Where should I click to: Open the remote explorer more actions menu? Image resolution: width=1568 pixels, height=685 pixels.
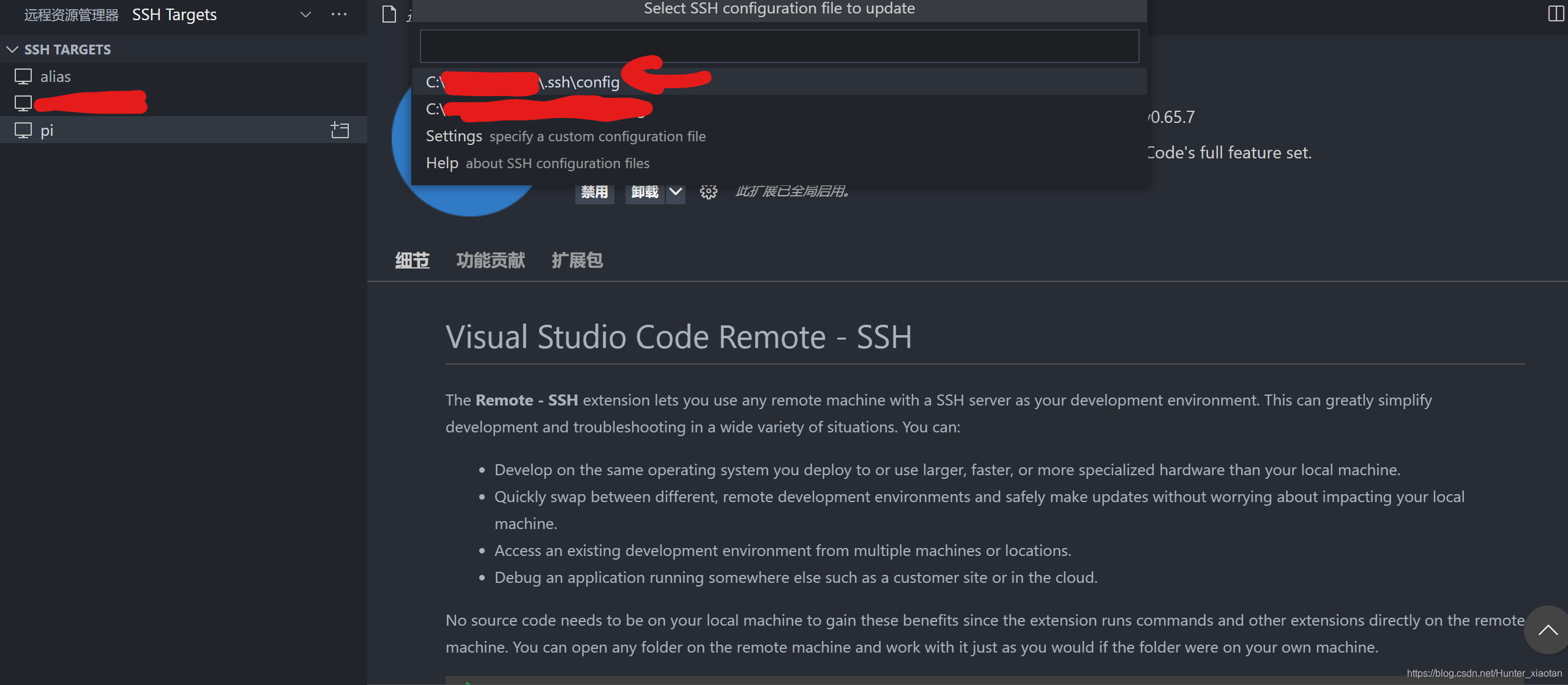click(x=338, y=15)
